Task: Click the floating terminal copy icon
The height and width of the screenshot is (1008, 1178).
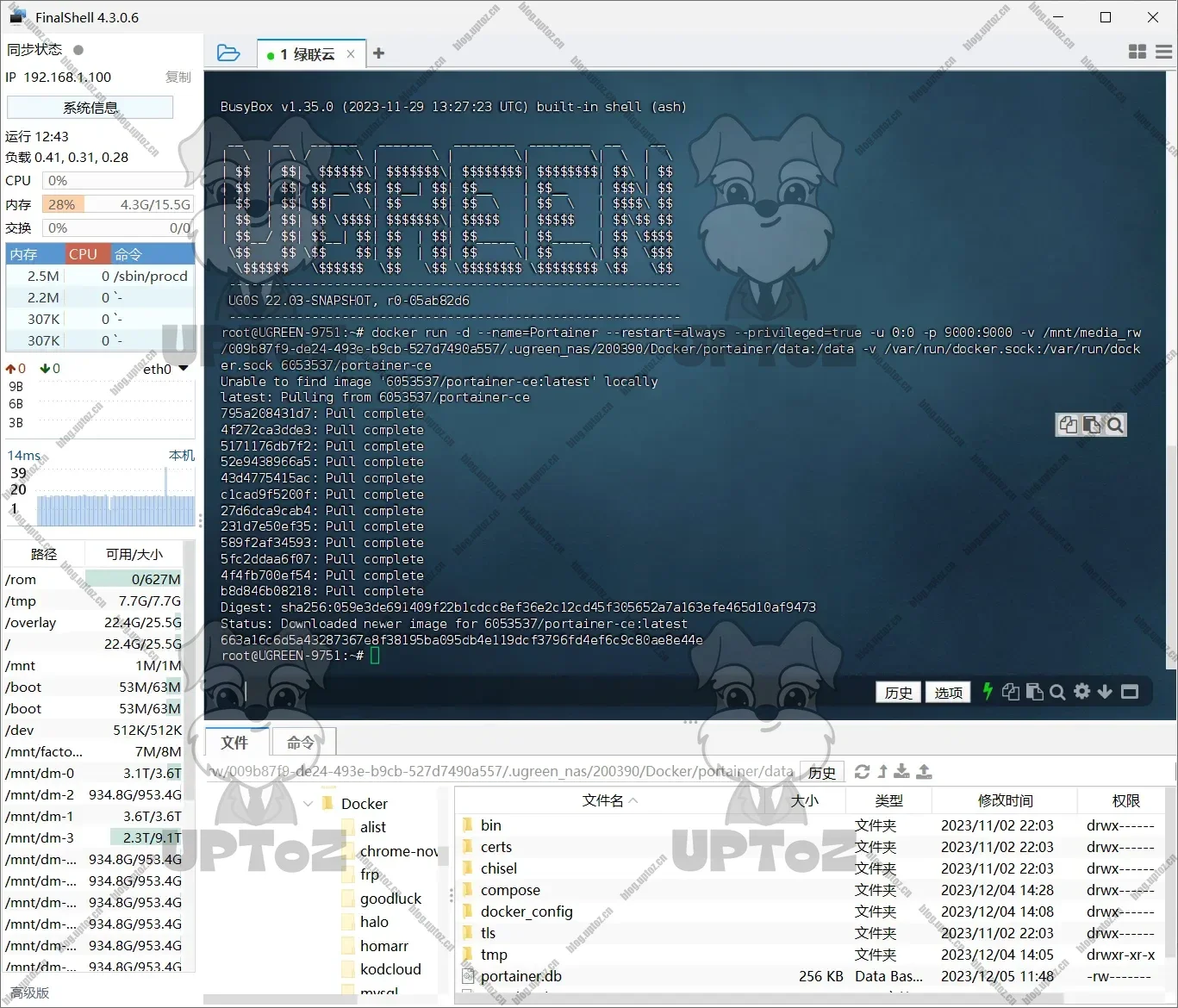Action: [x=1068, y=425]
